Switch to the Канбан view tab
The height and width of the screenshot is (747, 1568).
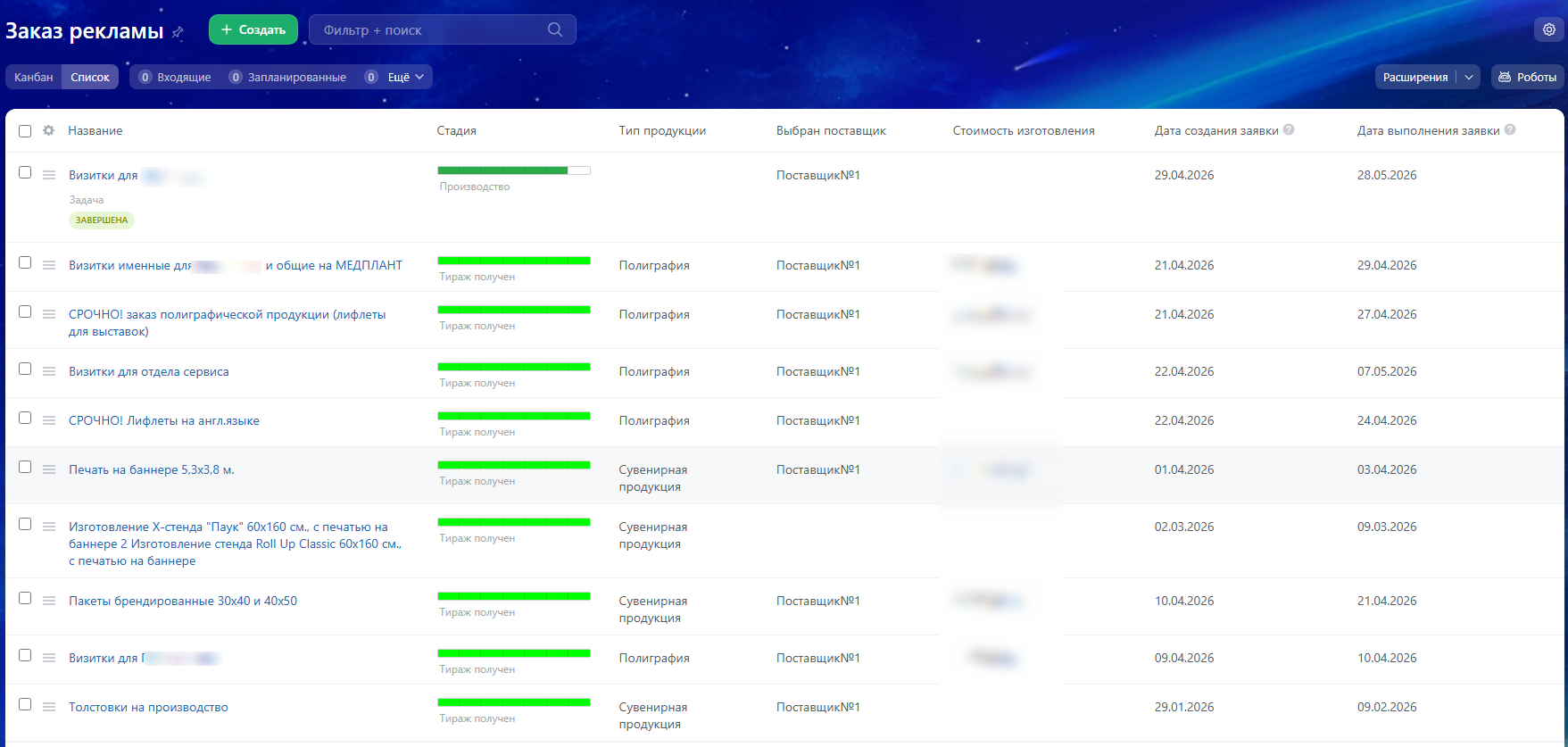[x=34, y=77]
